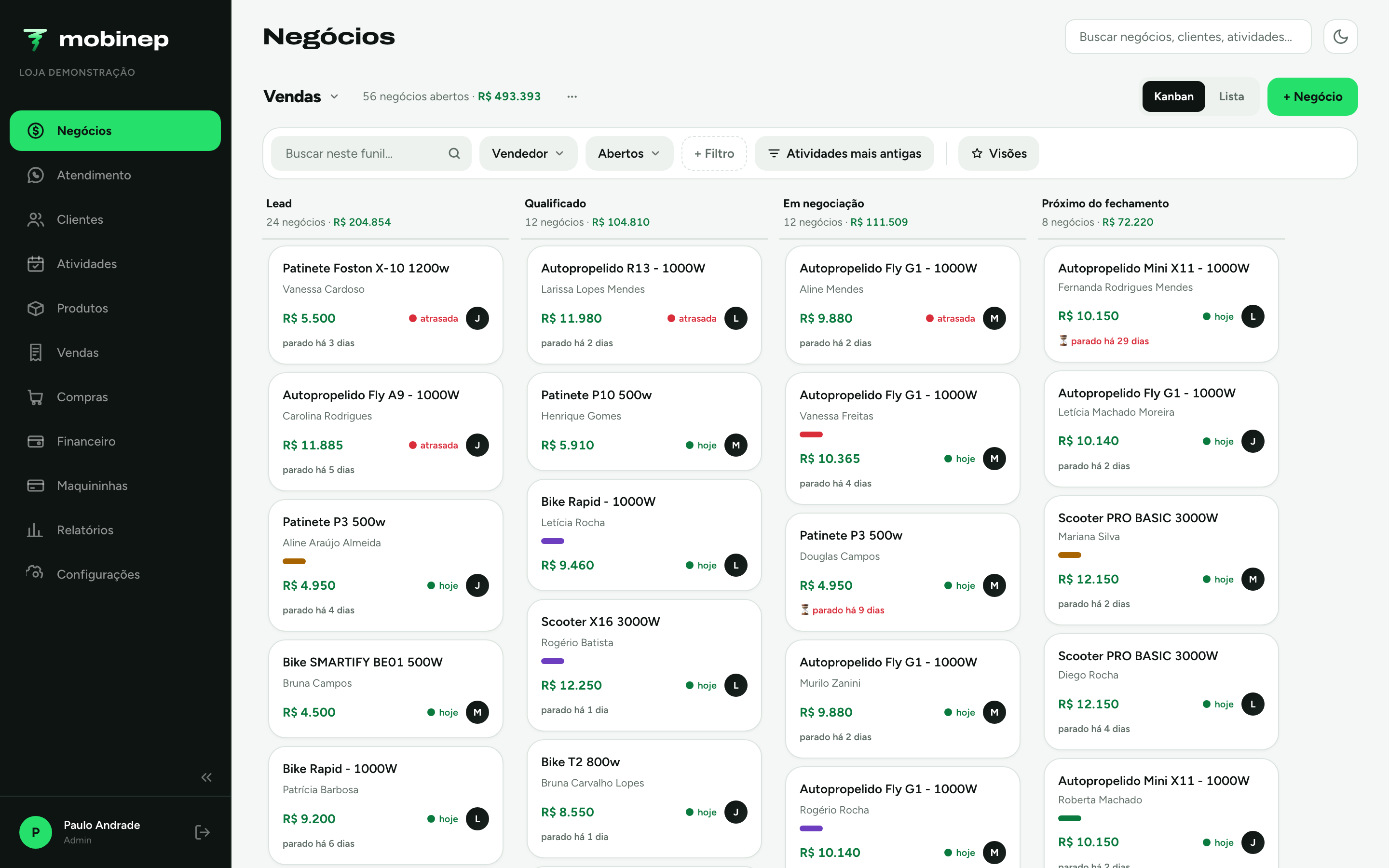Open Atividades from the sidebar

(115, 264)
